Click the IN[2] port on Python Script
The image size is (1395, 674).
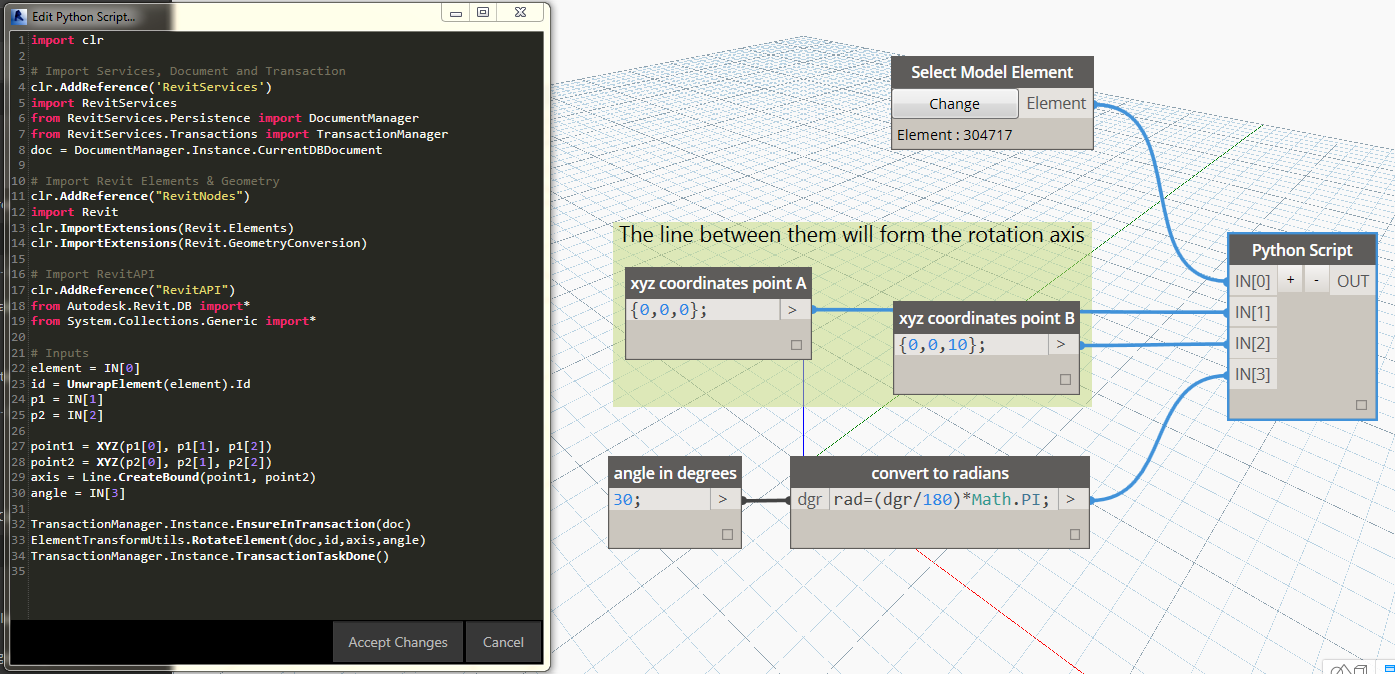click(1252, 343)
